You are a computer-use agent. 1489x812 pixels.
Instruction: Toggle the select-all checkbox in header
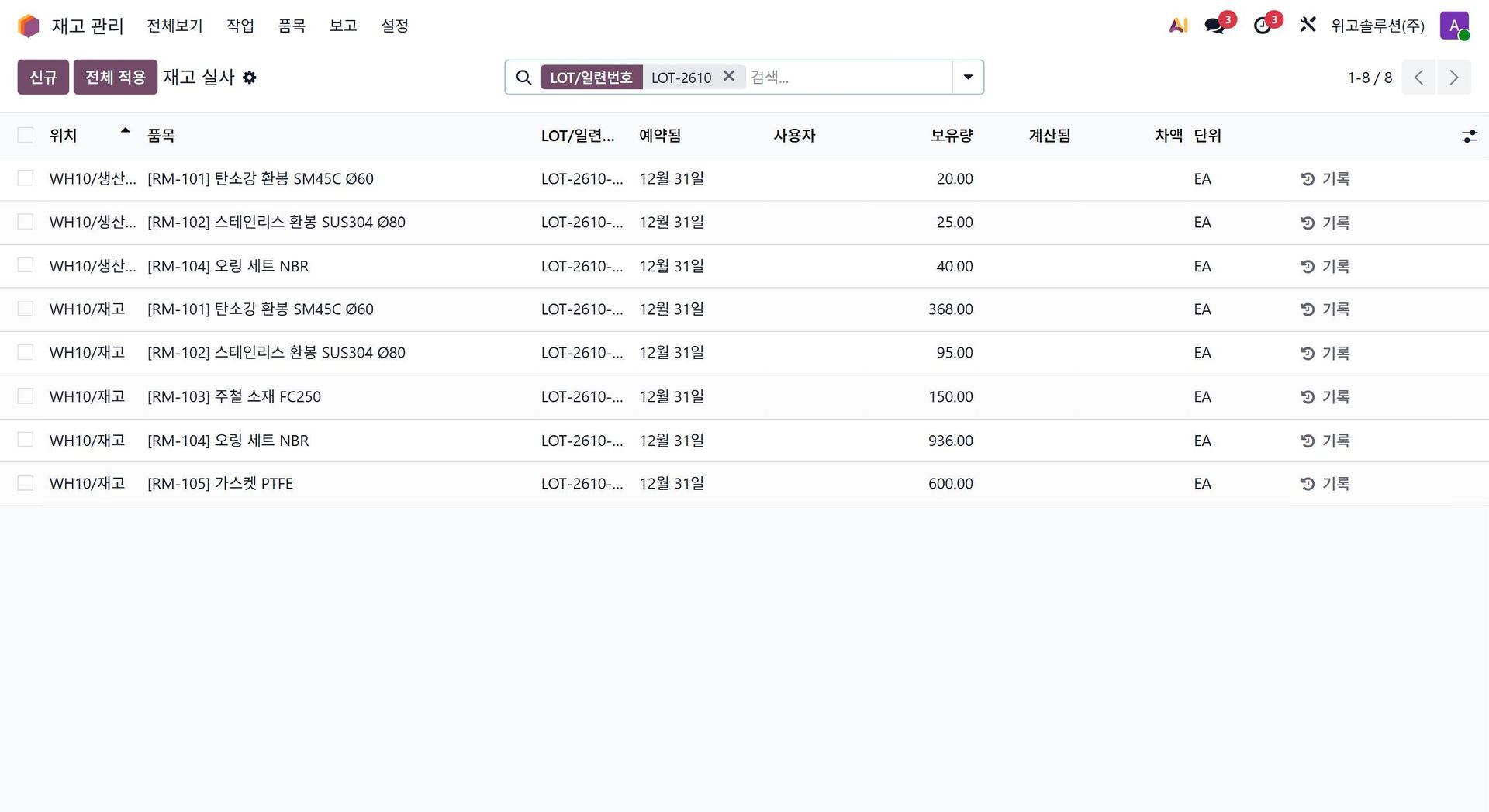coord(26,135)
